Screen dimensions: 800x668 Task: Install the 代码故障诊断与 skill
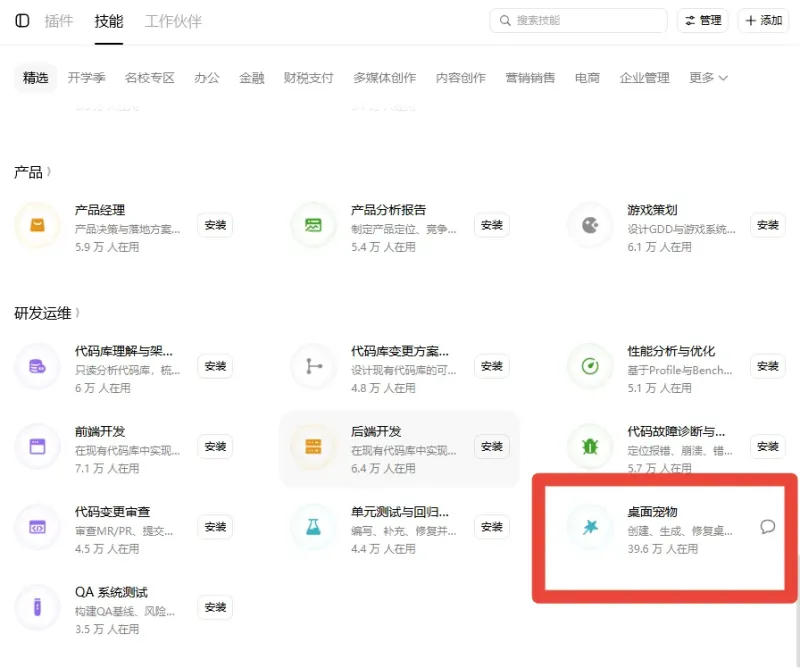[x=768, y=447]
